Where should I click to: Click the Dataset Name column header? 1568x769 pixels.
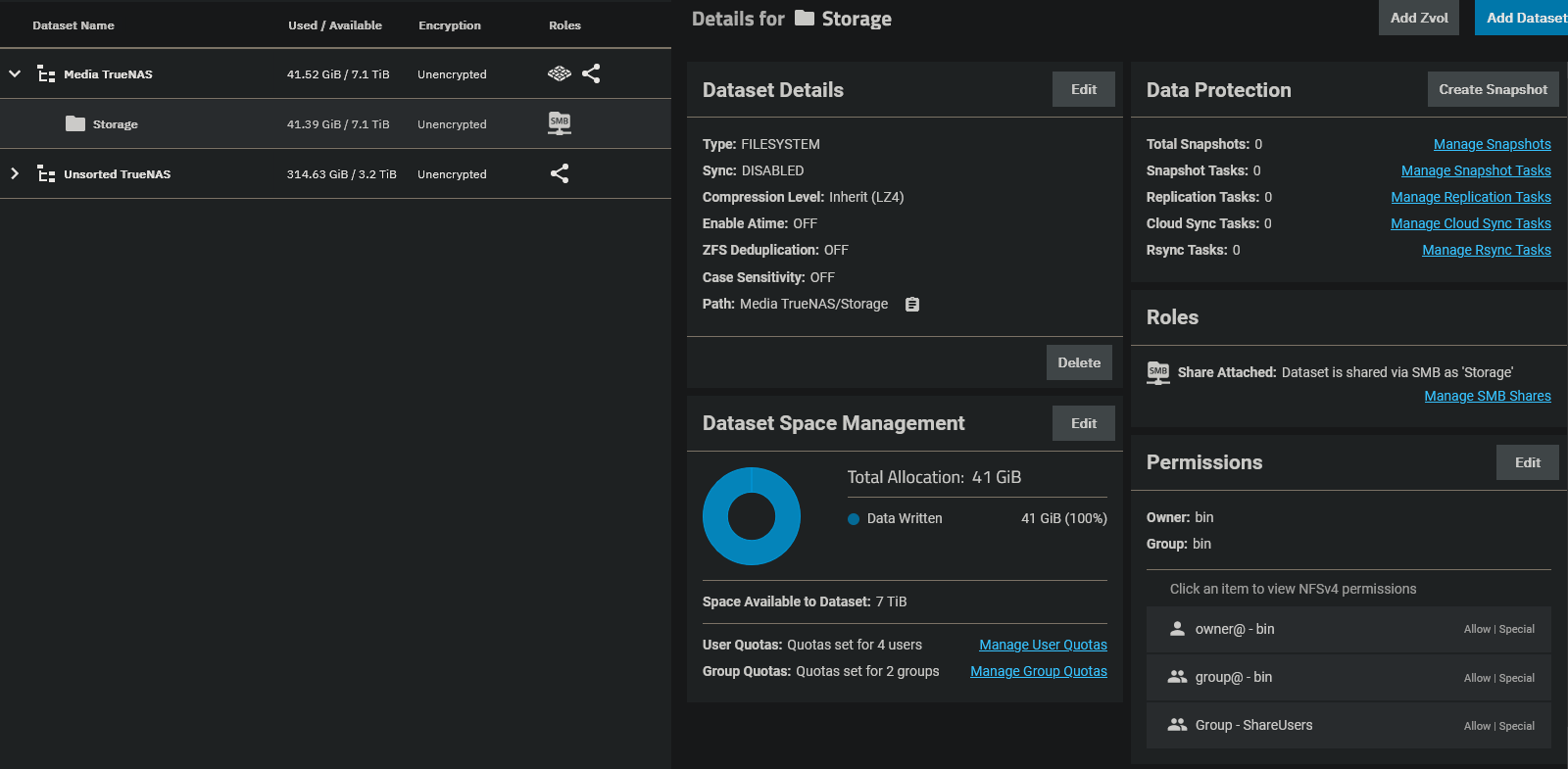click(x=73, y=25)
